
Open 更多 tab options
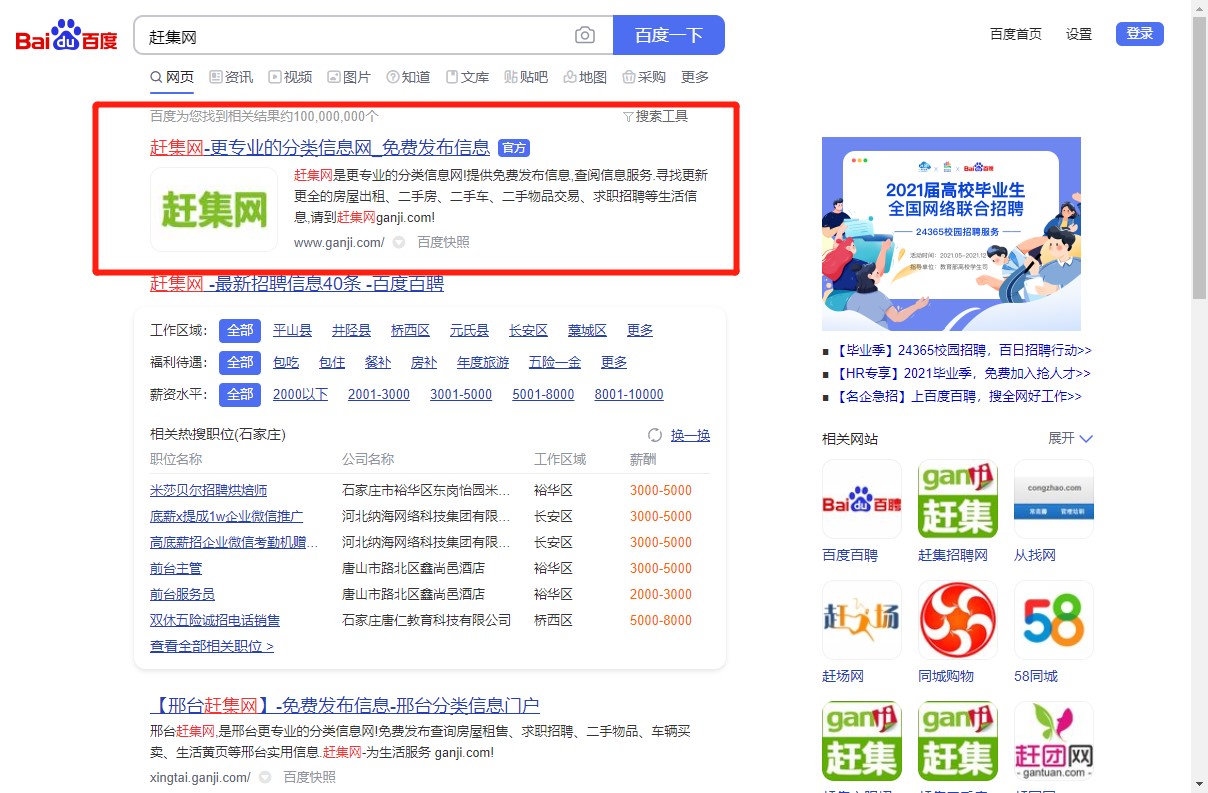tap(695, 77)
